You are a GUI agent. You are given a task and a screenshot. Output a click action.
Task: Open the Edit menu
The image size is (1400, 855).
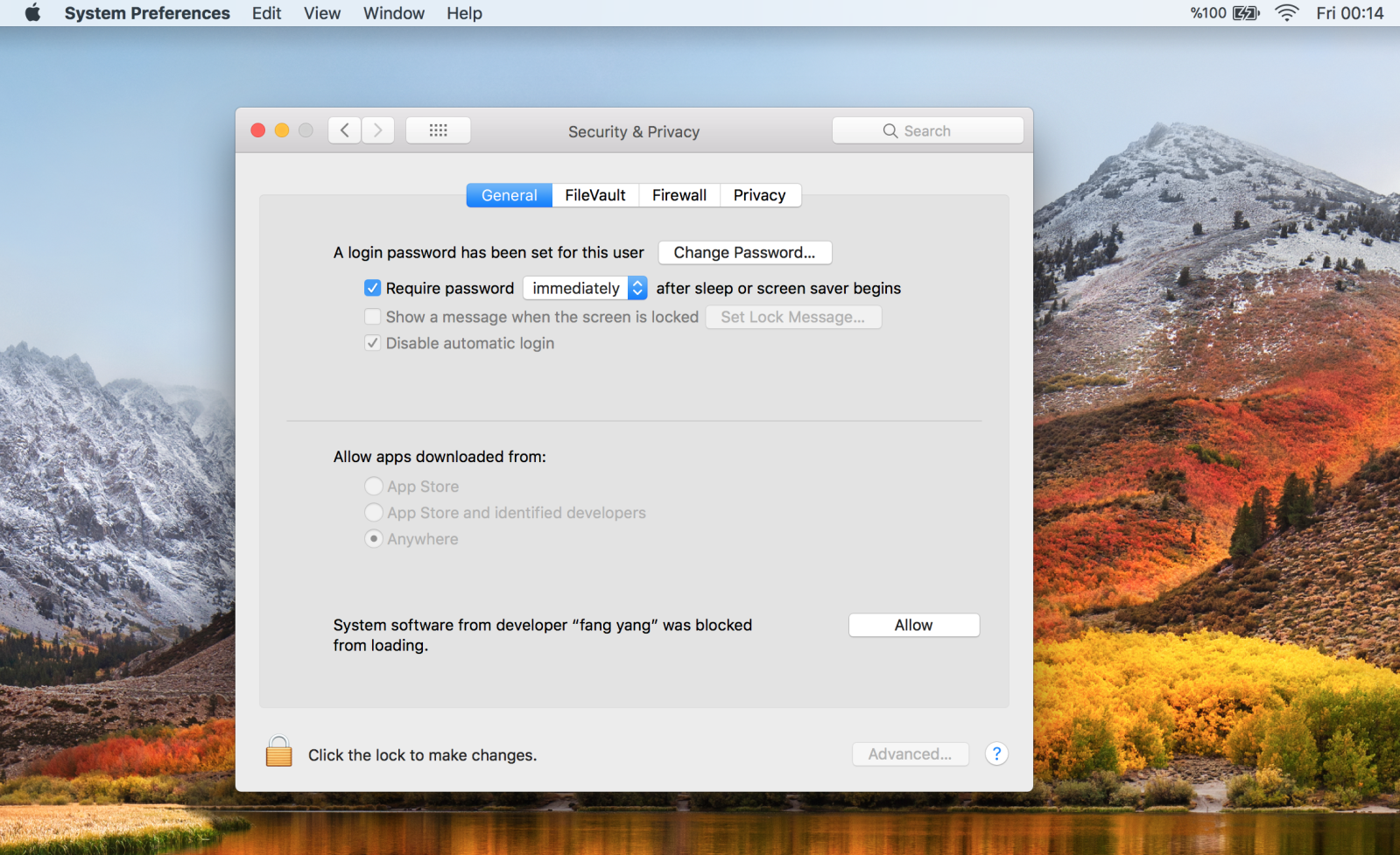tap(267, 13)
